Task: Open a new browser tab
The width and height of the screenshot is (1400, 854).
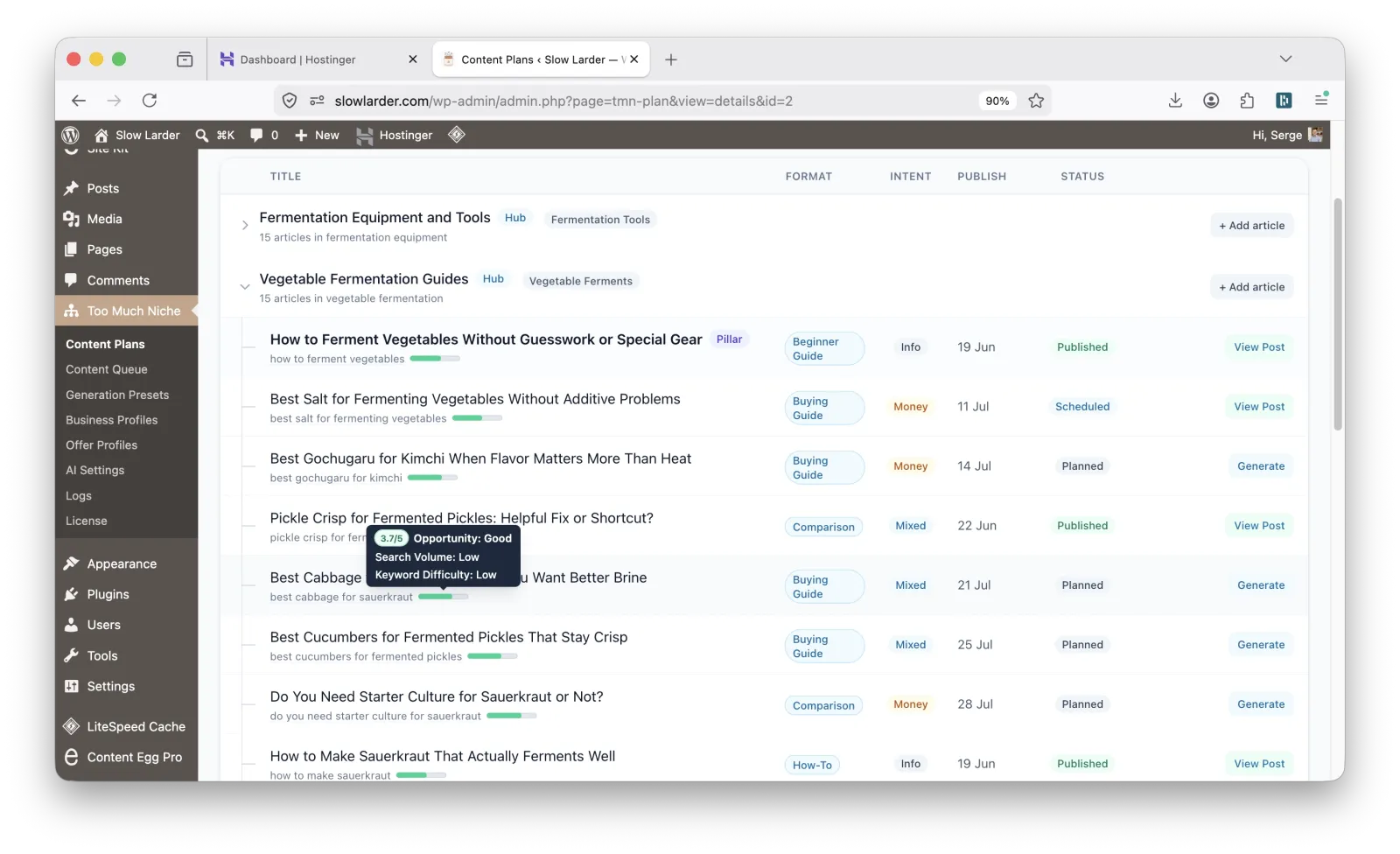Action: click(x=671, y=59)
